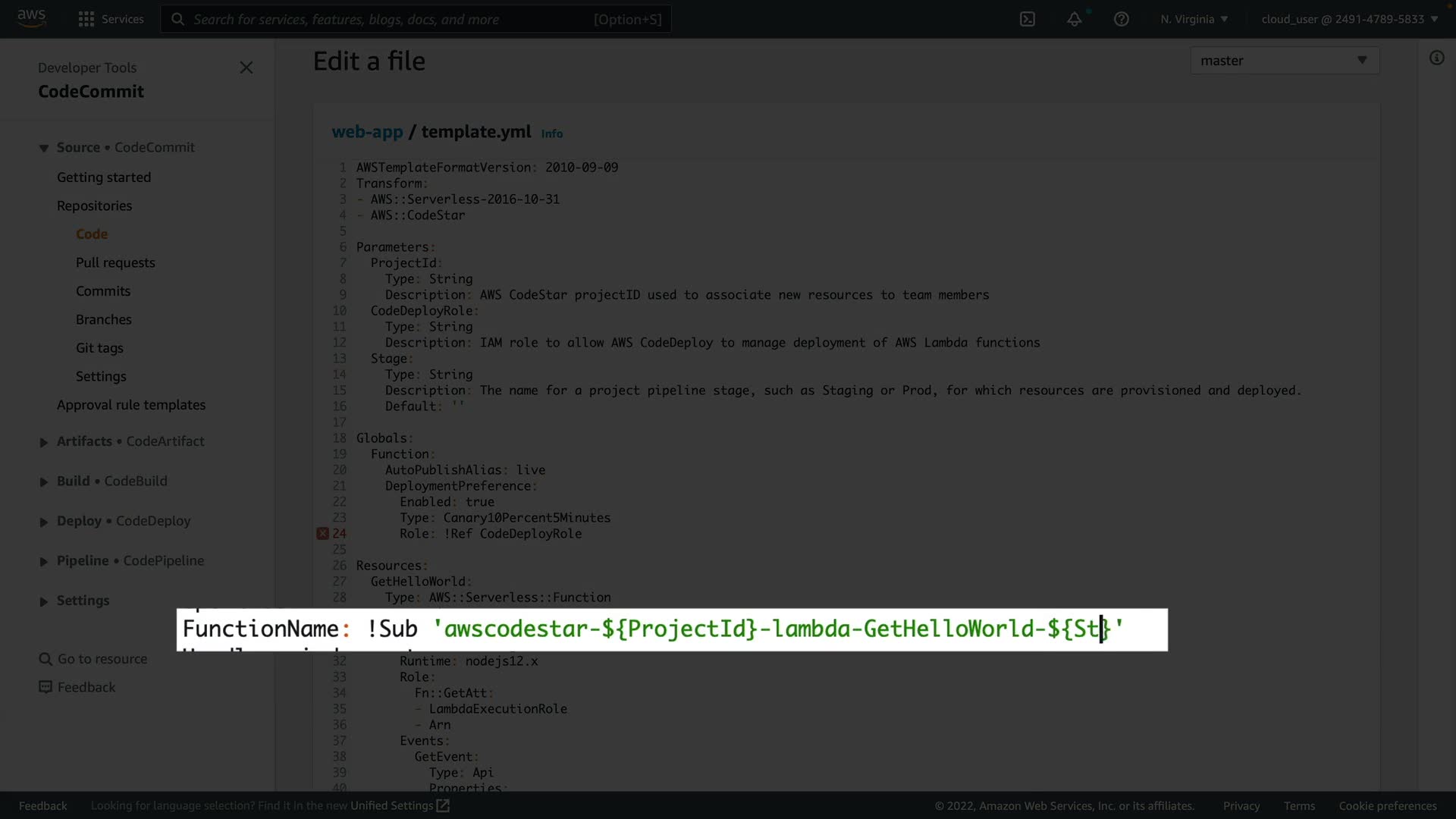Open the master branch dropdown
1456x819 pixels.
(1284, 61)
